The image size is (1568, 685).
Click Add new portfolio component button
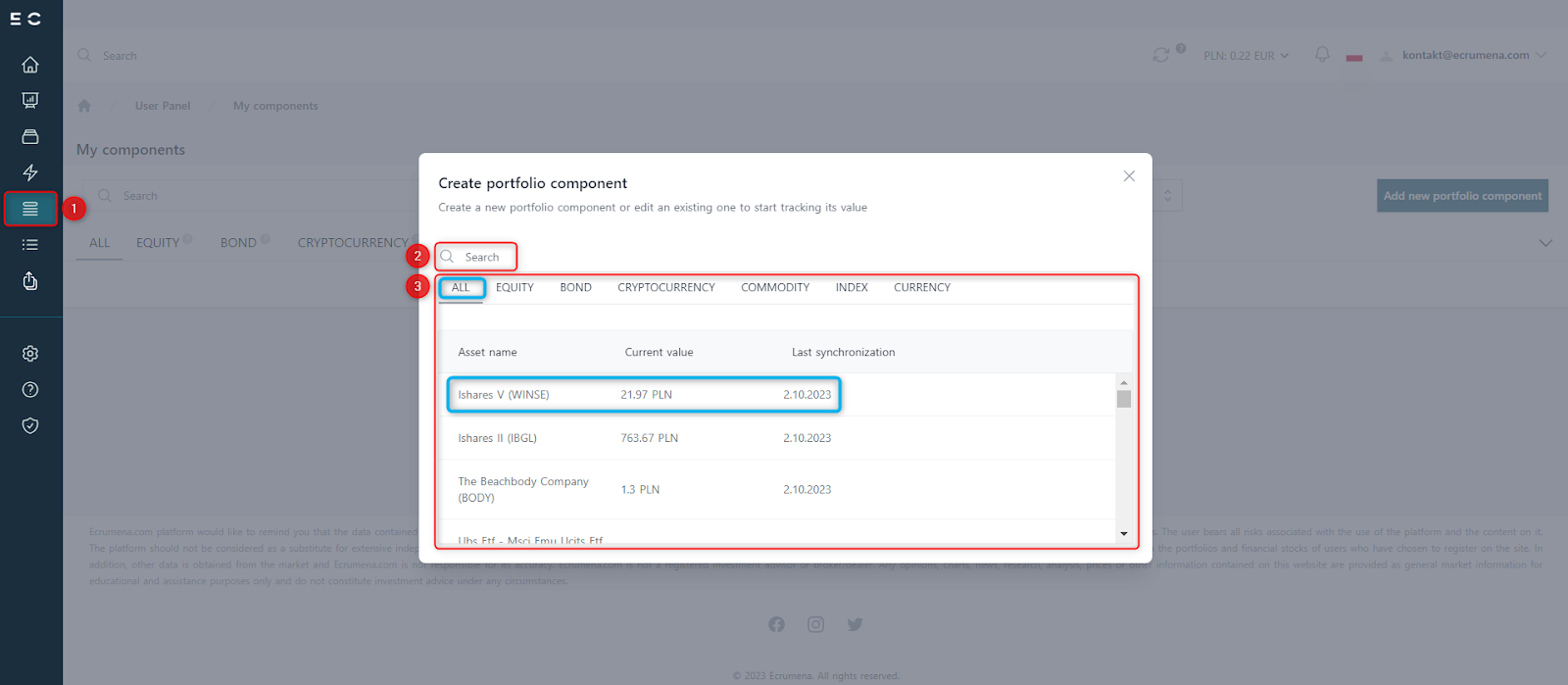tap(1462, 196)
